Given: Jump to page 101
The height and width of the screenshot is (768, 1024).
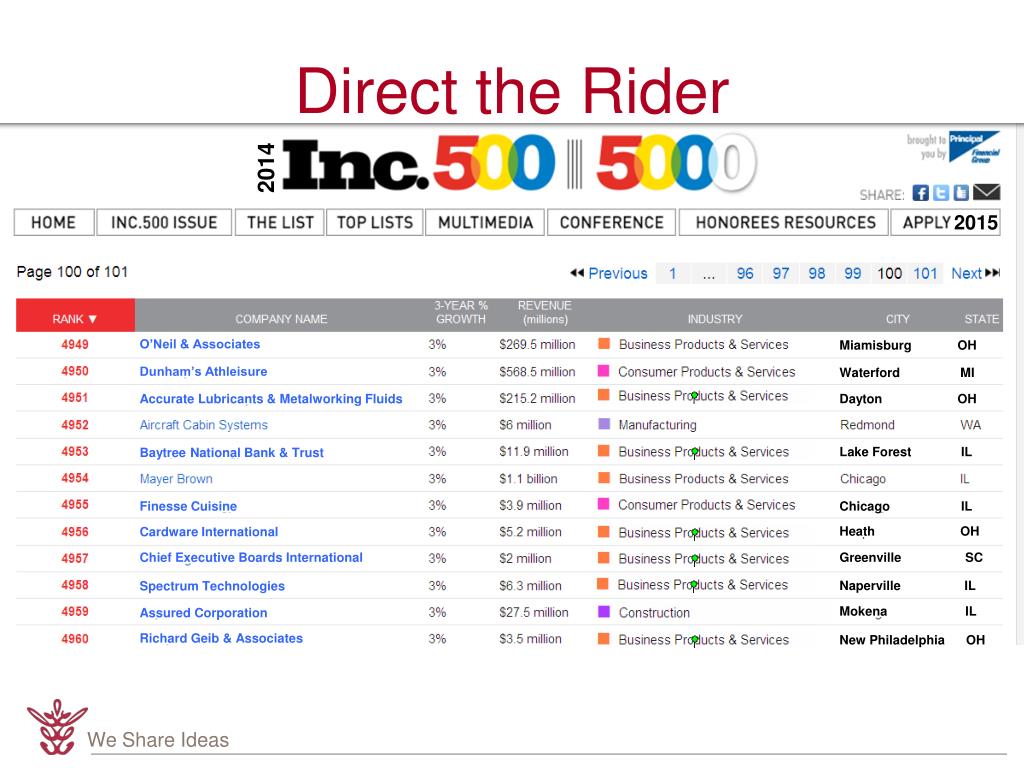Looking at the screenshot, I should (925, 274).
